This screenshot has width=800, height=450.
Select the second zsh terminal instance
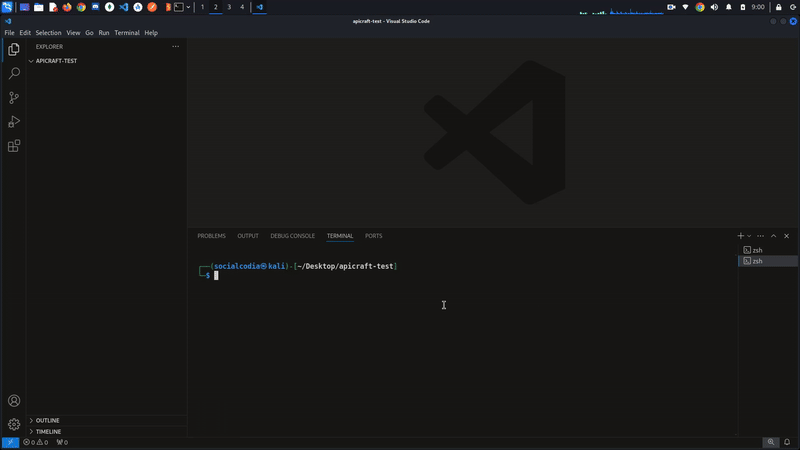pos(768,261)
